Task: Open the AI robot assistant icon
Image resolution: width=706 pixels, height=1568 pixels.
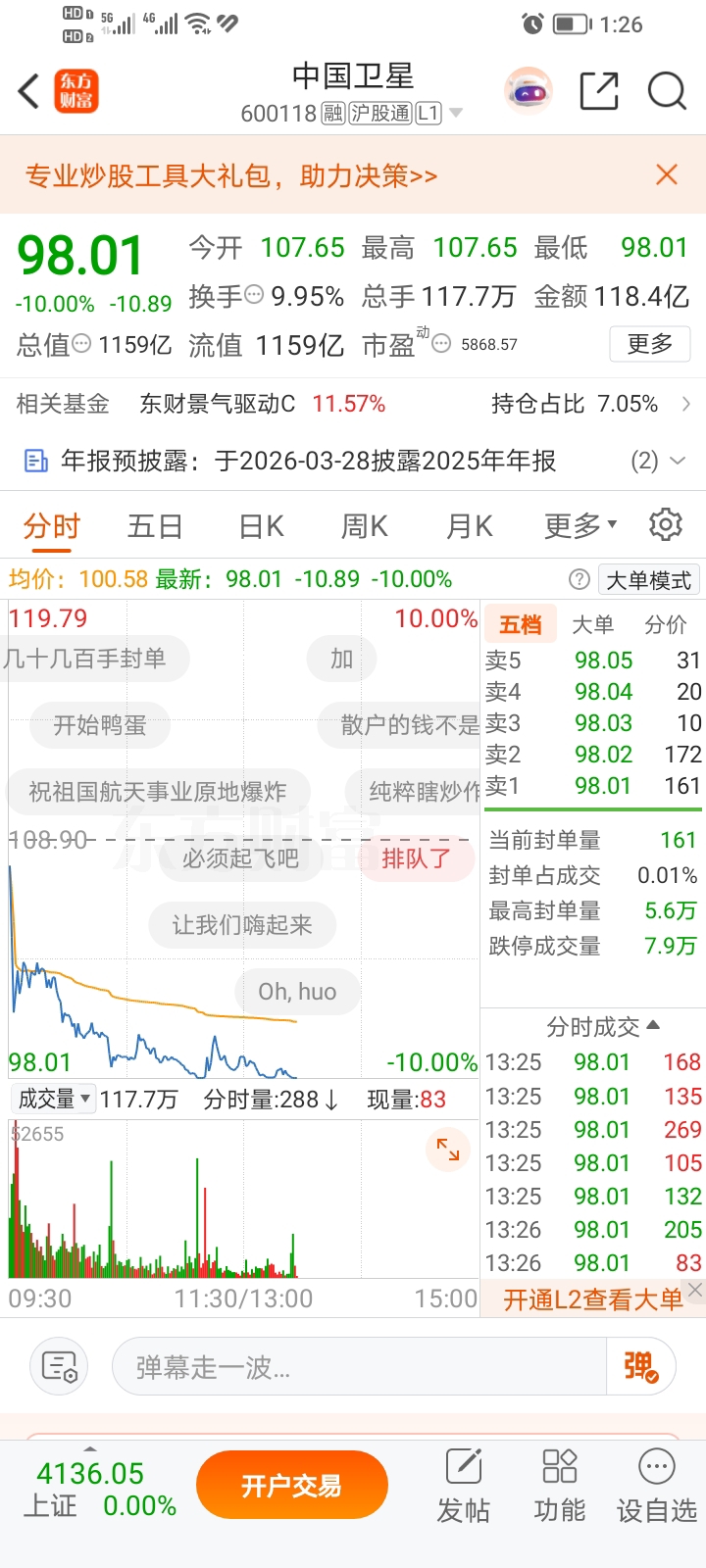Action: pyautogui.click(x=529, y=92)
